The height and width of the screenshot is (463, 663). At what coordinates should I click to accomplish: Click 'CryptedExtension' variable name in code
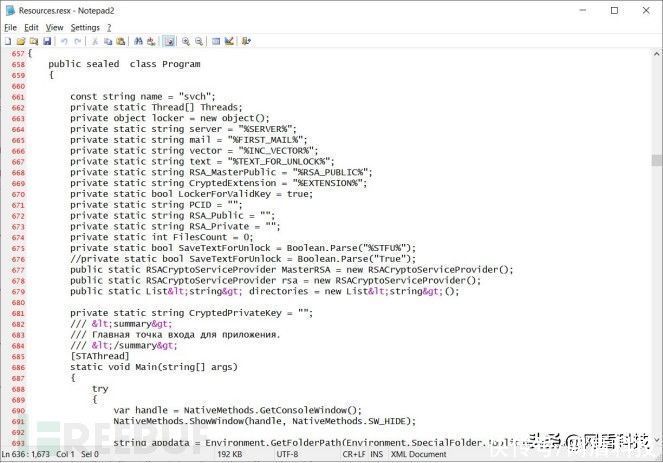[x=233, y=183]
